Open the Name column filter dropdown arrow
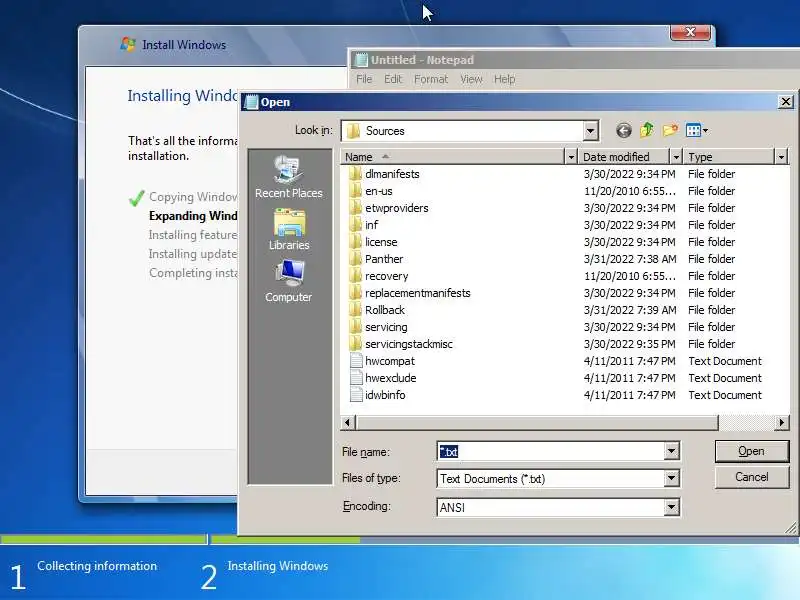The height and width of the screenshot is (600, 800). click(x=571, y=157)
